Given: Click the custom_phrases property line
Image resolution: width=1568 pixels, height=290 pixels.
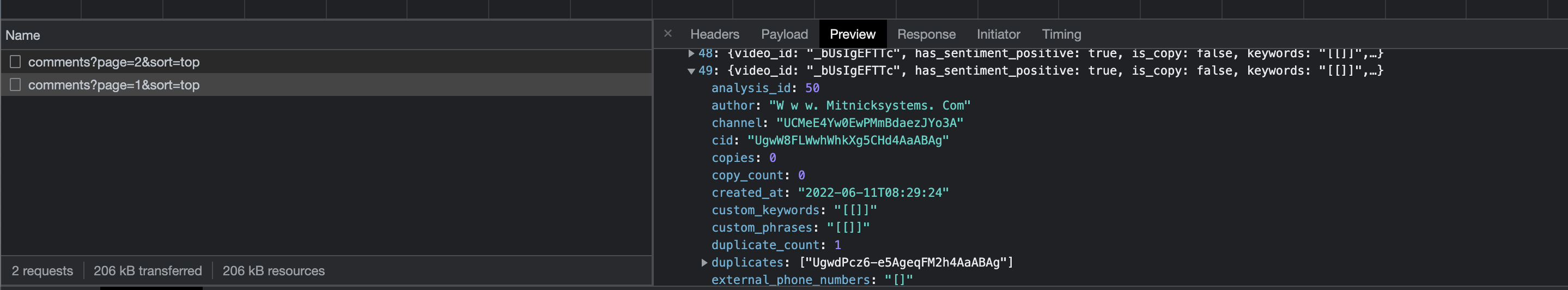Looking at the screenshot, I should click(x=791, y=227).
